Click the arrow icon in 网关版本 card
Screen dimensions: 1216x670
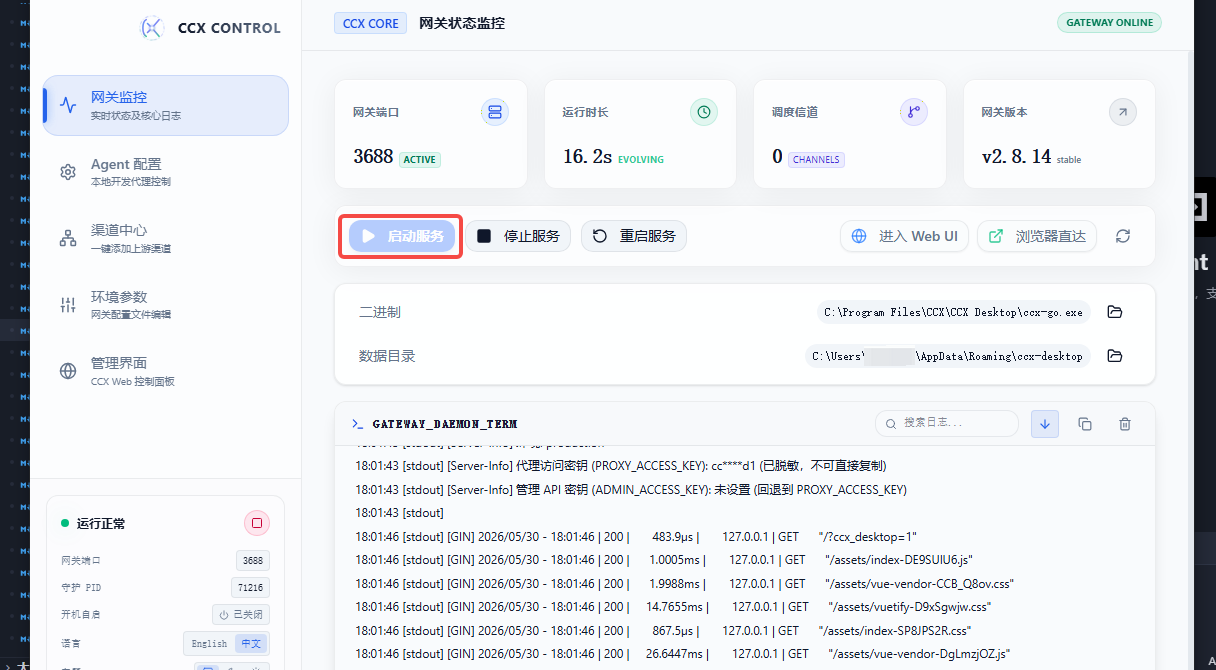(1123, 112)
